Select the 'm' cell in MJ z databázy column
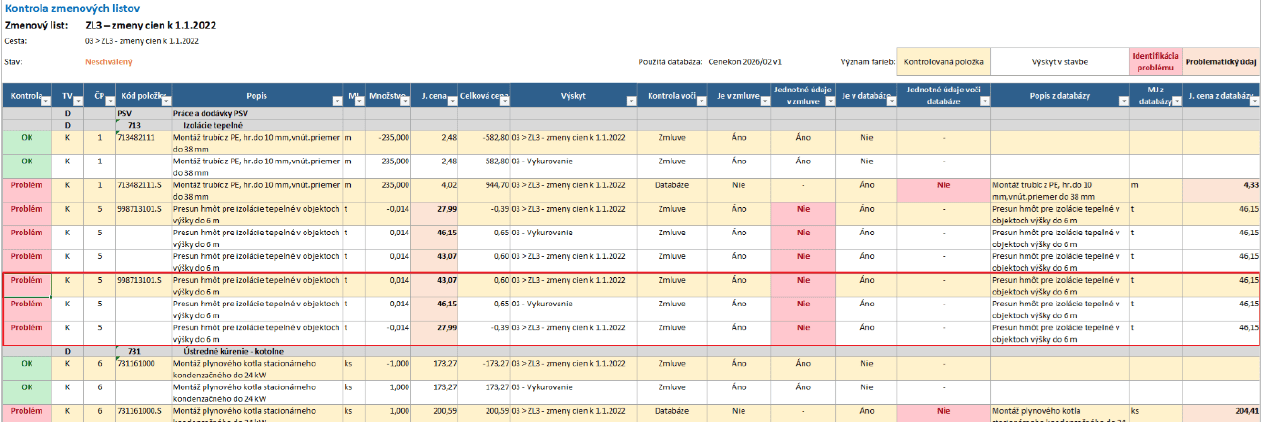Image resolution: width=1263 pixels, height=422 pixels. pos(1155,189)
